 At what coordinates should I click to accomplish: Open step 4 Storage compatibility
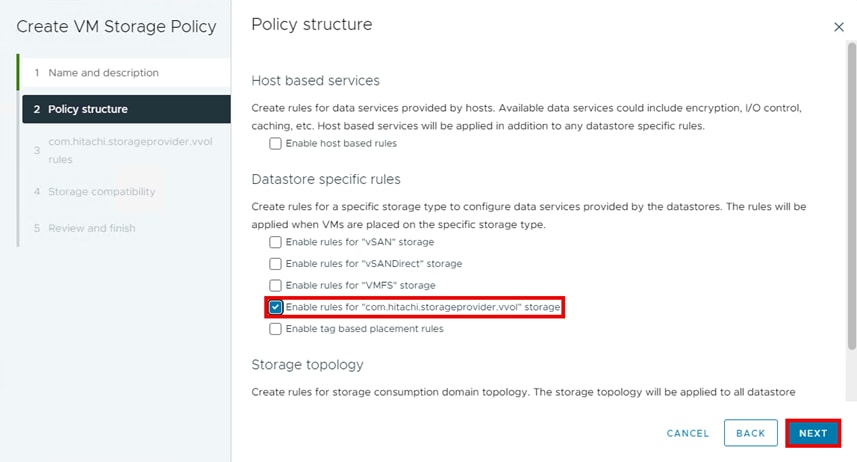coord(101,191)
